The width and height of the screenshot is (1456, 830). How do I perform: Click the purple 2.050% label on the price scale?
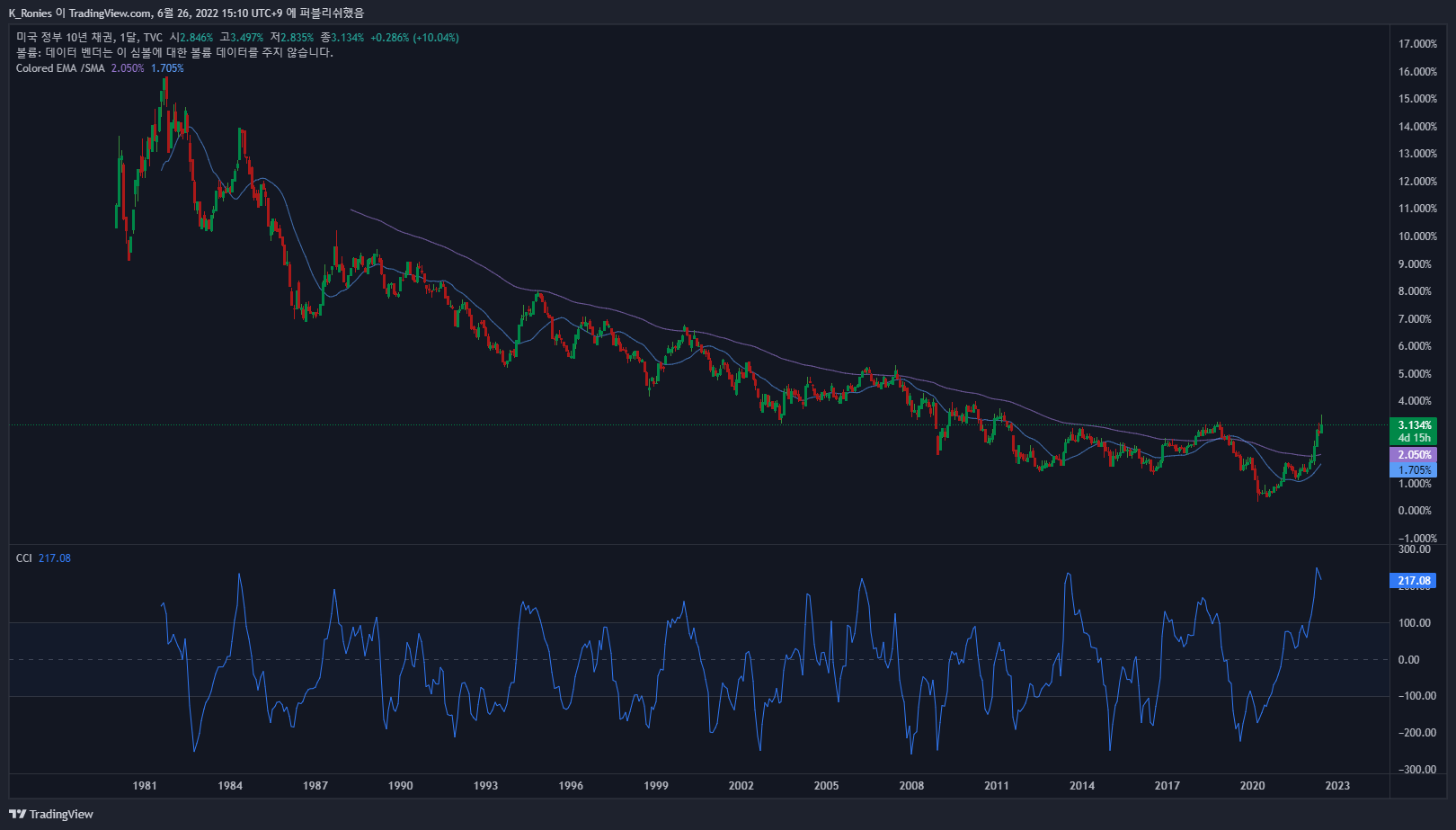pyautogui.click(x=1414, y=455)
